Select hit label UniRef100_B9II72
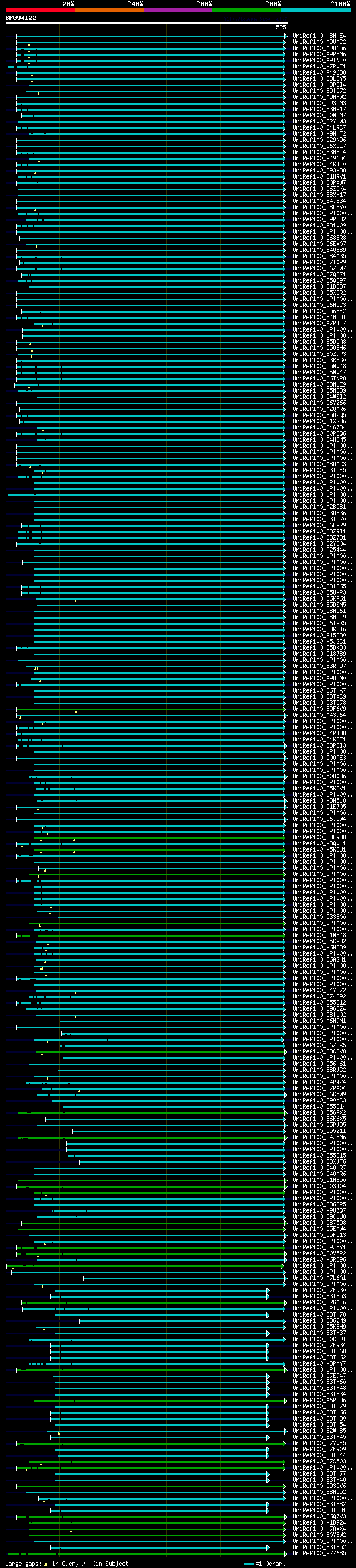Viewport: 356px width, 1568px height. point(319,91)
